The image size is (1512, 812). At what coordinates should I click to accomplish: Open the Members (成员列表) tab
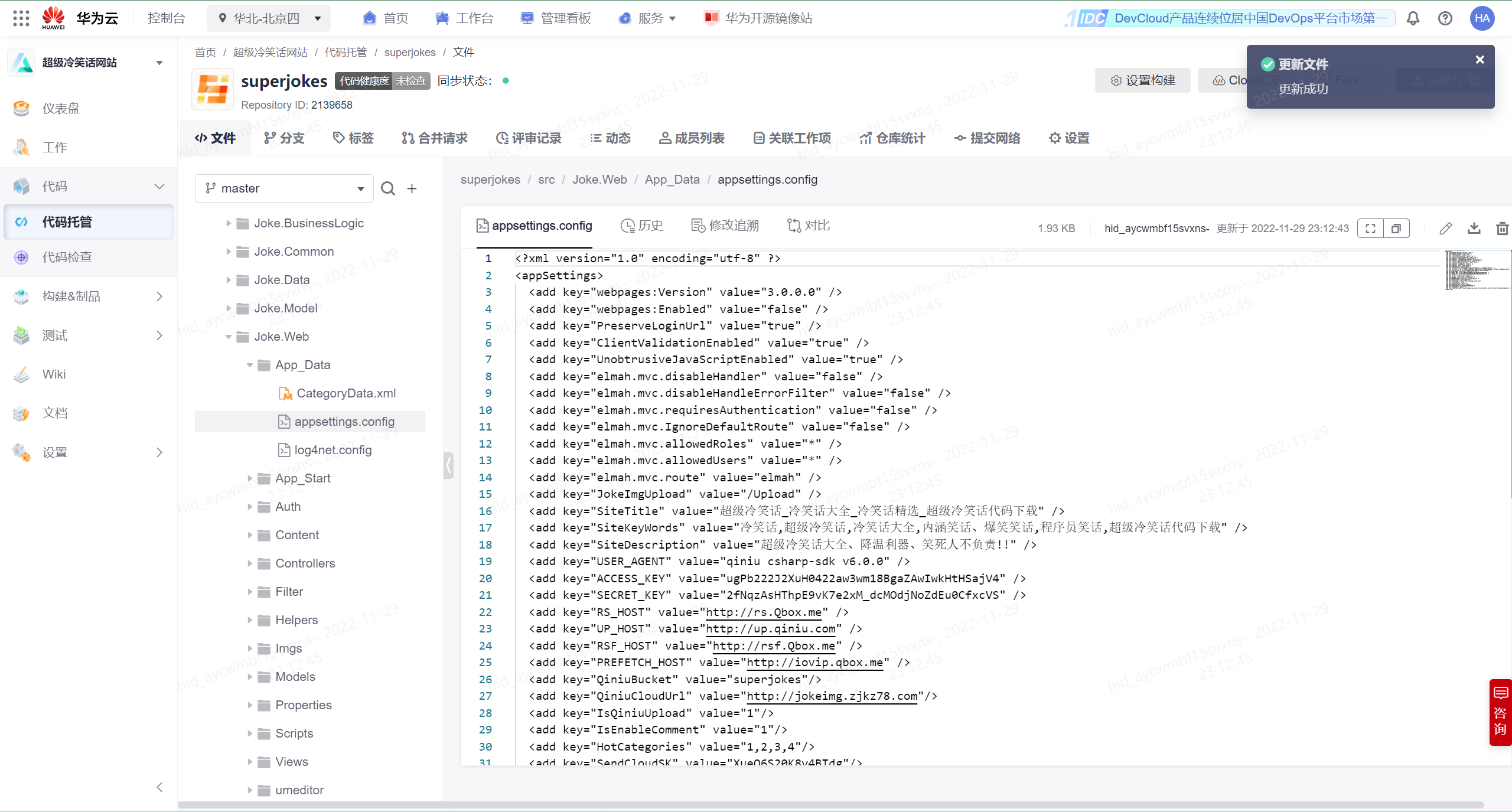pos(692,138)
